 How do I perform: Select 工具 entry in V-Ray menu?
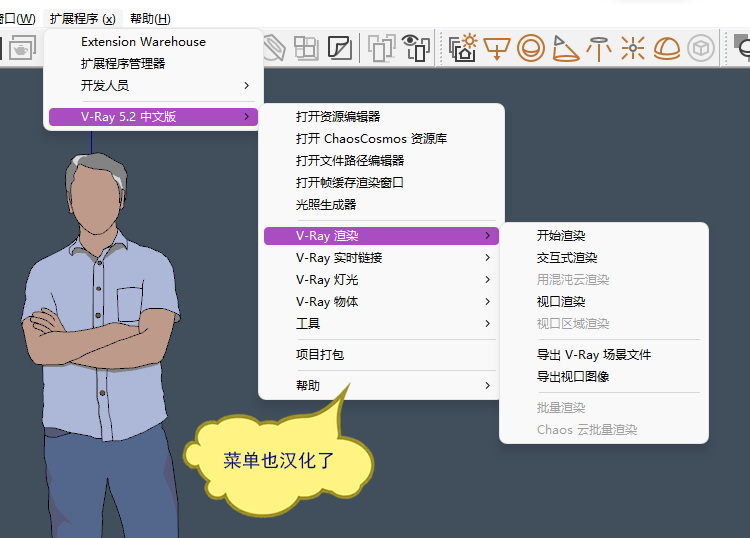click(381, 324)
